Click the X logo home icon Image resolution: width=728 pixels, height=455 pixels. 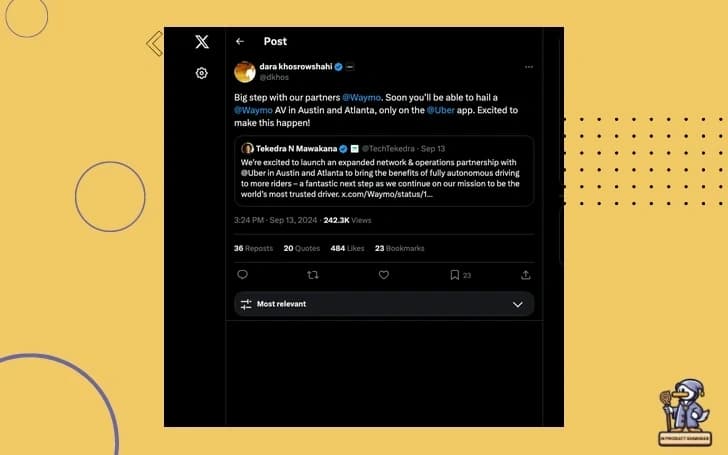pos(202,41)
